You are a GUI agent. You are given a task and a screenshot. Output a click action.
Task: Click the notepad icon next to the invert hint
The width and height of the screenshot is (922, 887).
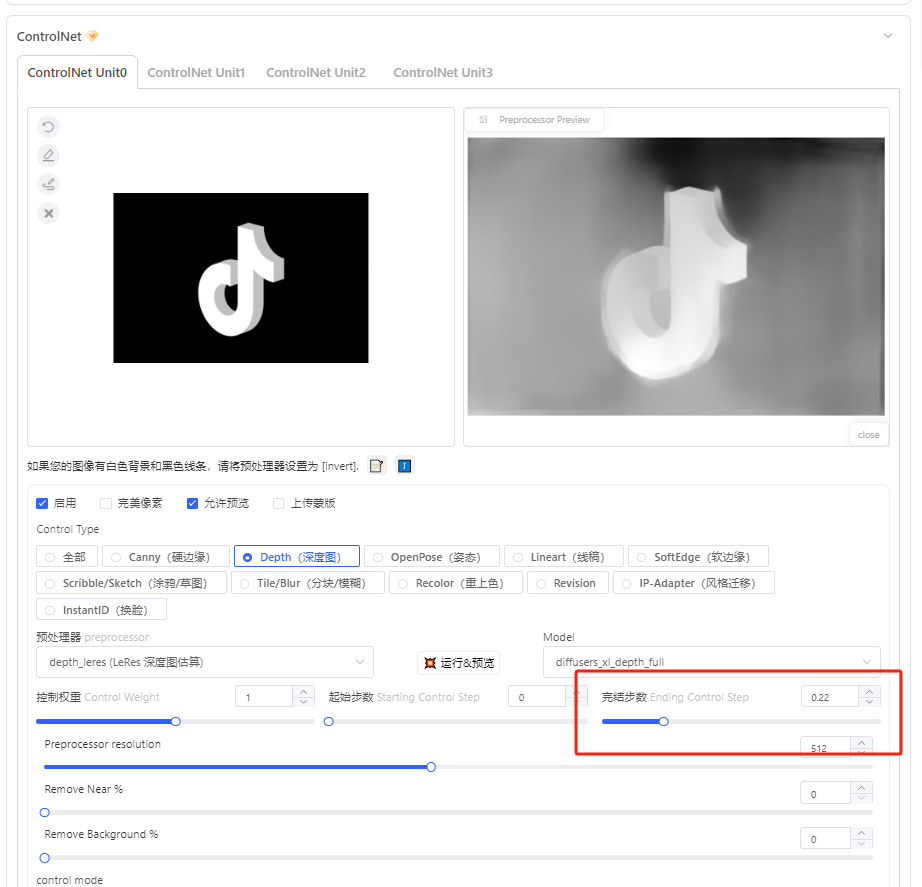(376, 466)
